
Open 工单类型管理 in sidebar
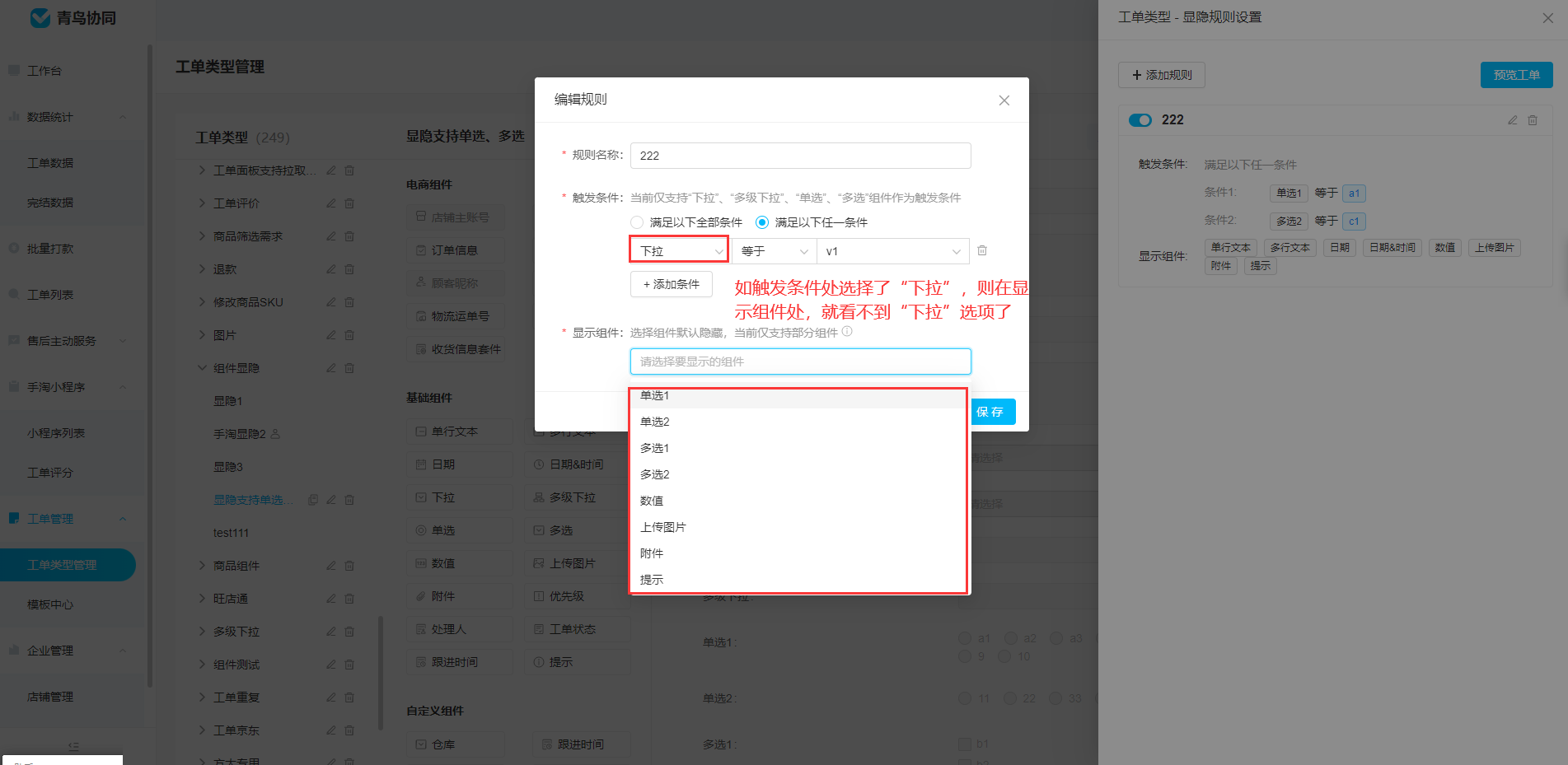(x=68, y=565)
